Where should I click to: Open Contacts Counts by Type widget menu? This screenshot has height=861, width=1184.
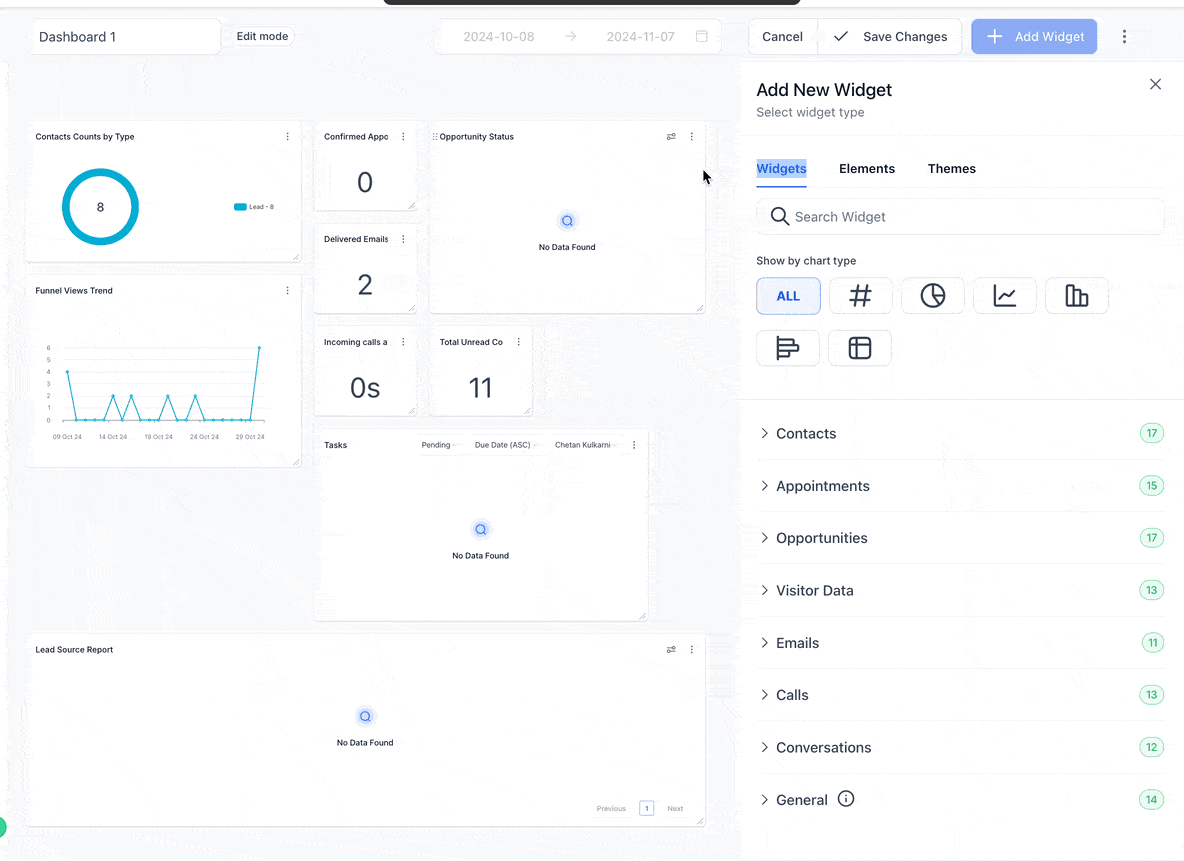[x=288, y=137]
